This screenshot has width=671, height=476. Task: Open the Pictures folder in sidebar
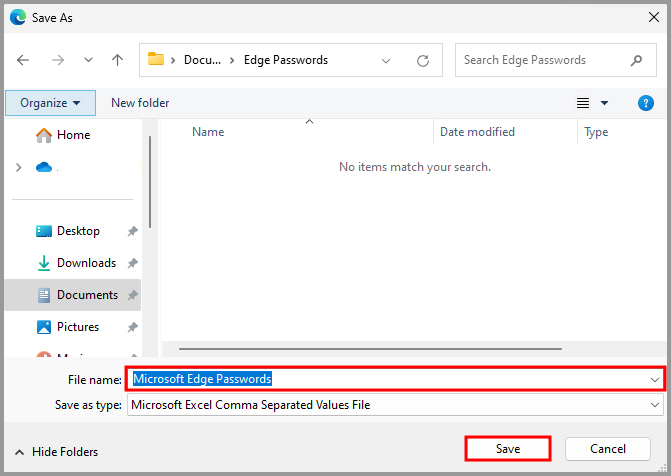pyautogui.click(x=78, y=327)
